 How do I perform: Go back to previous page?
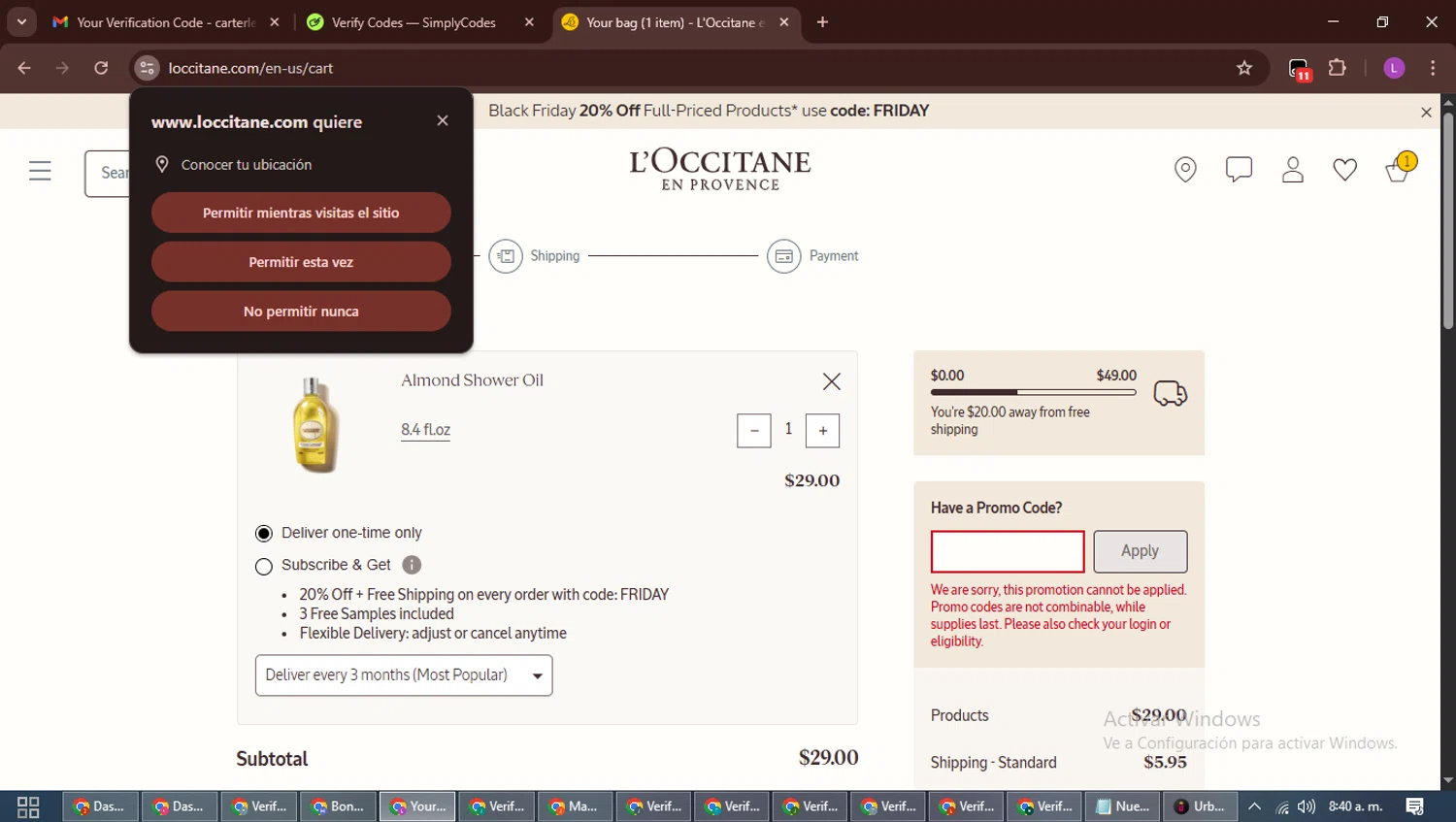point(24,68)
